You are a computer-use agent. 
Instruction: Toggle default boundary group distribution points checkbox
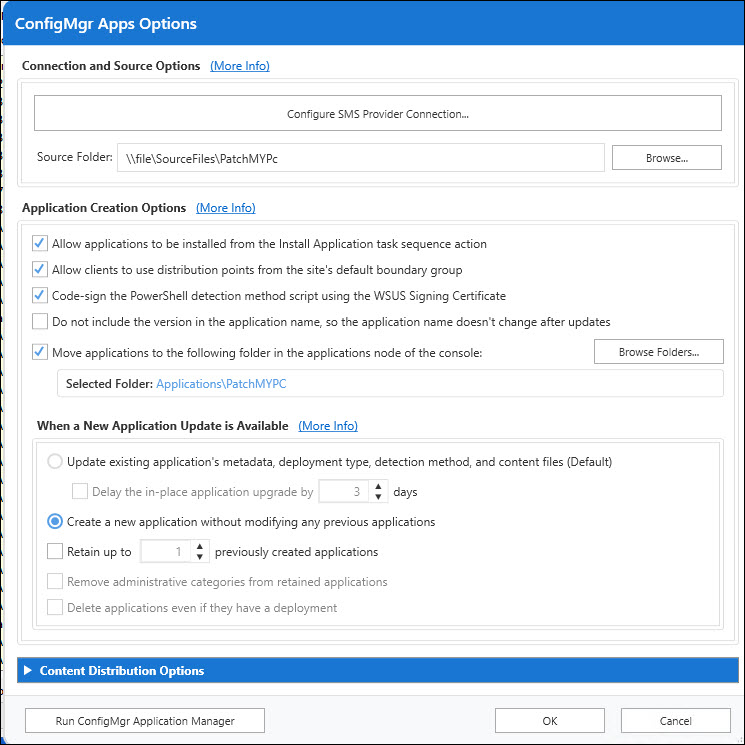coord(40,269)
